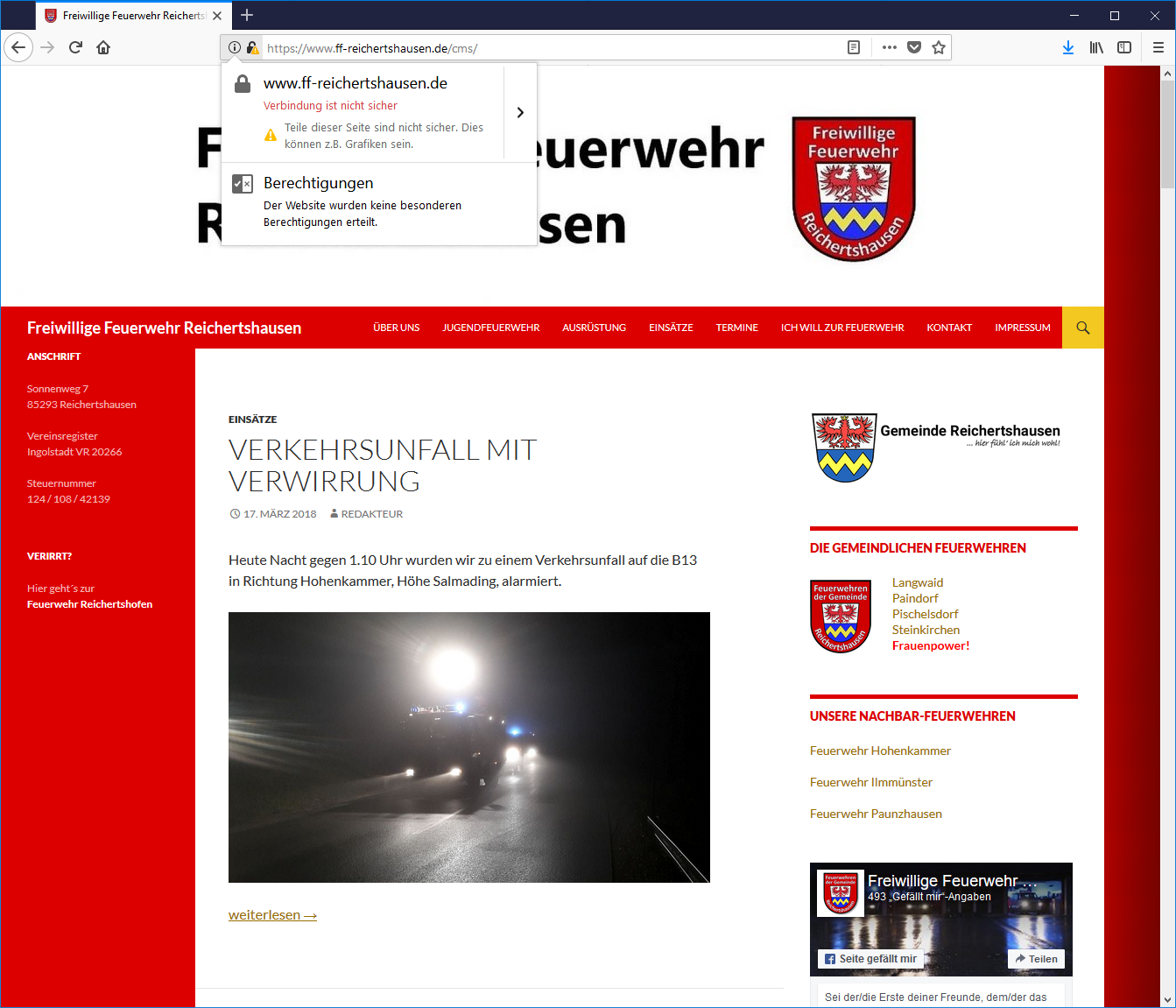Open the new tab plus button
The image size is (1176, 1008).
(x=247, y=15)
